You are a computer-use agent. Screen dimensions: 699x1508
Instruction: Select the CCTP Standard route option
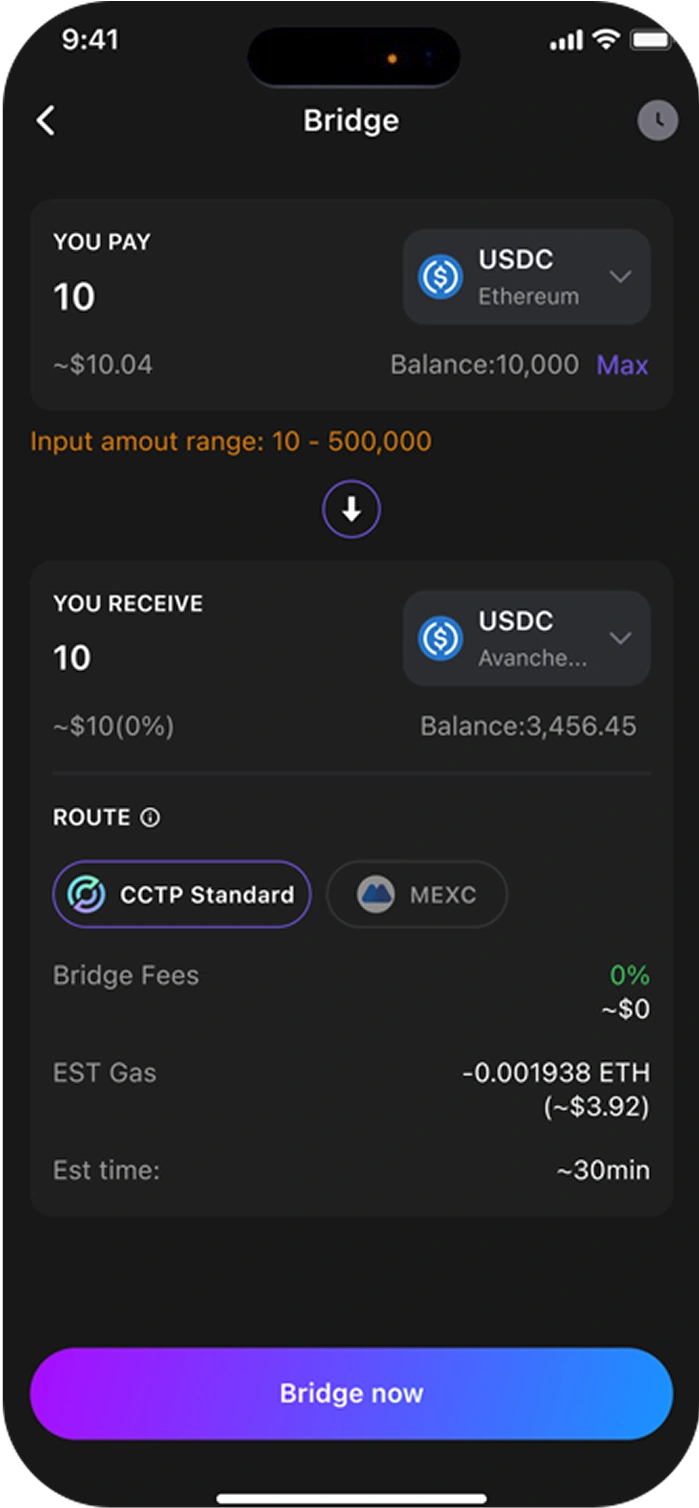point(182,894)
